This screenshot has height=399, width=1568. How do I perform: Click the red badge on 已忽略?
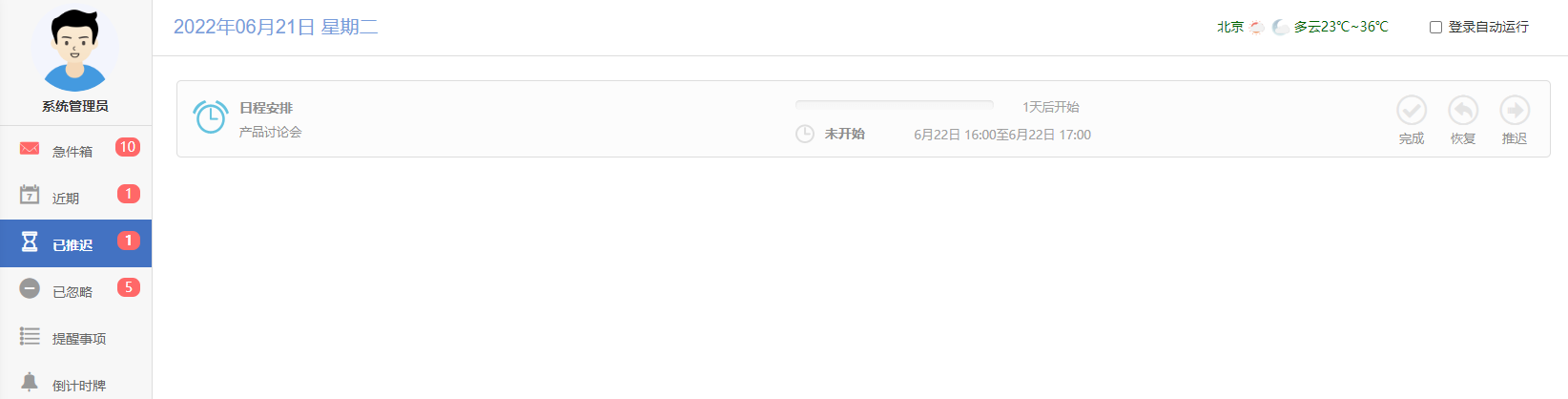128,287
